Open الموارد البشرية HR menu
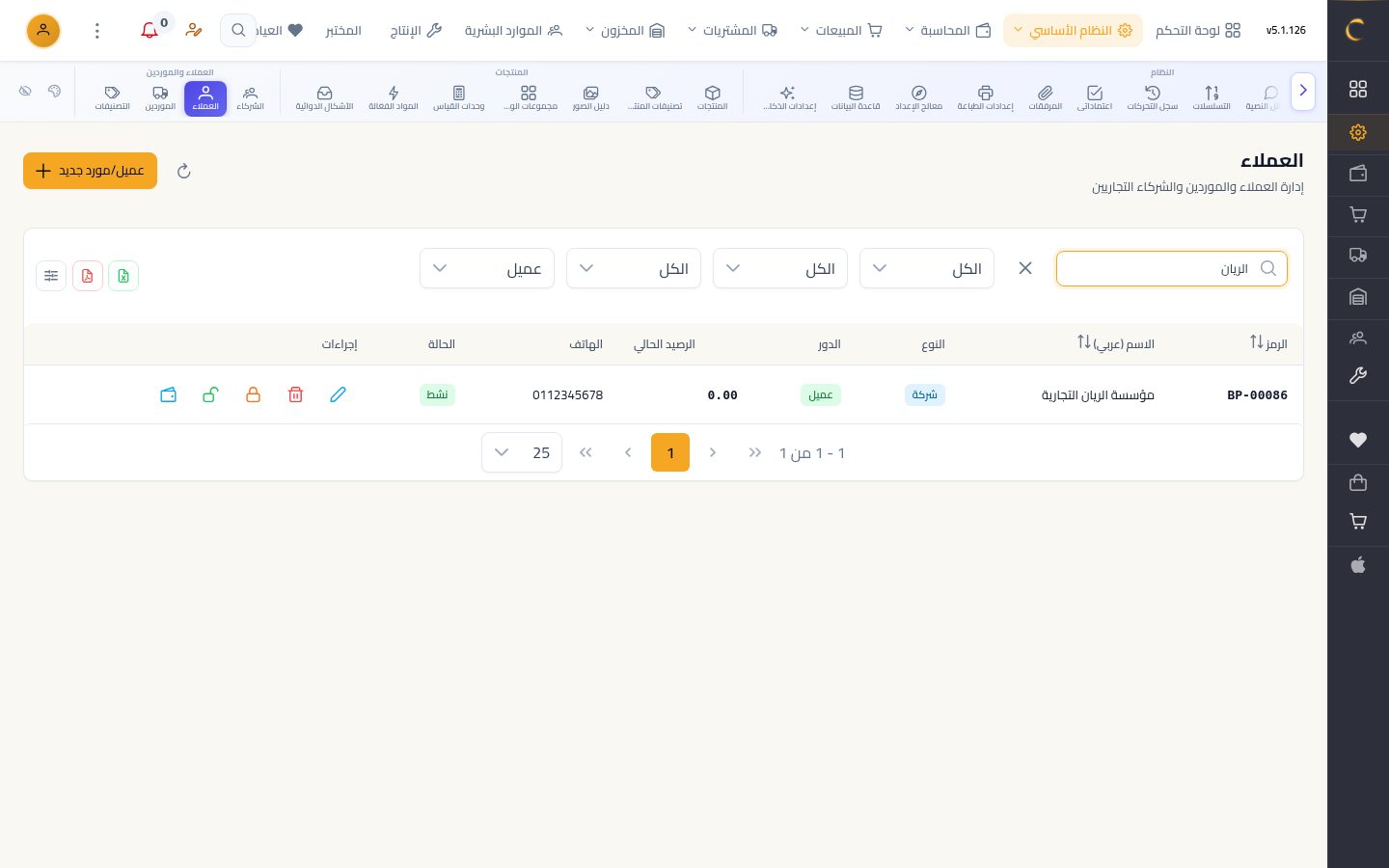 (513, 31)
